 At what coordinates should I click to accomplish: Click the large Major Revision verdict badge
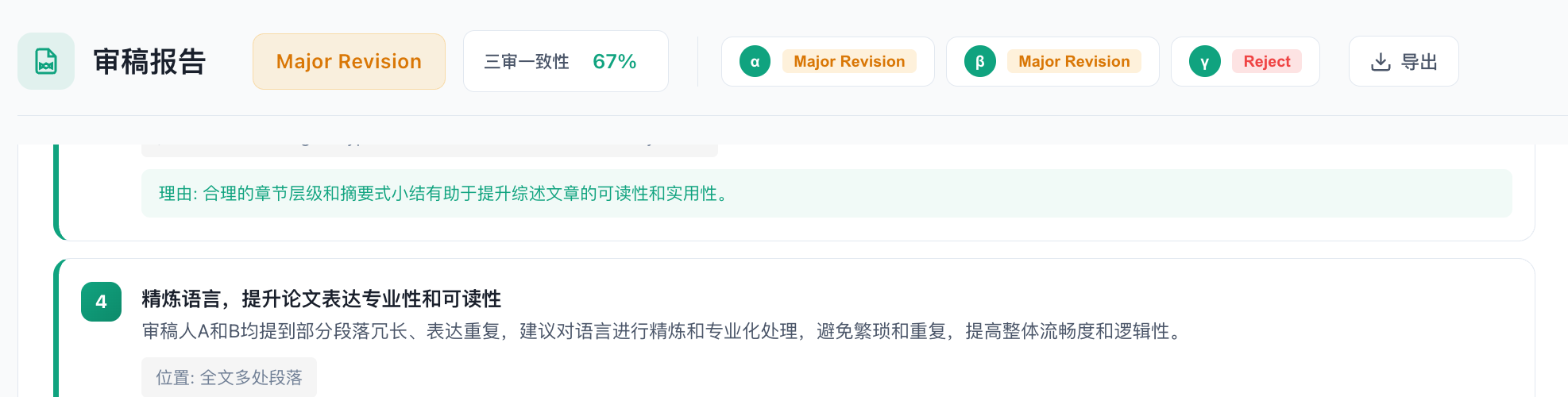click(349, 61)
